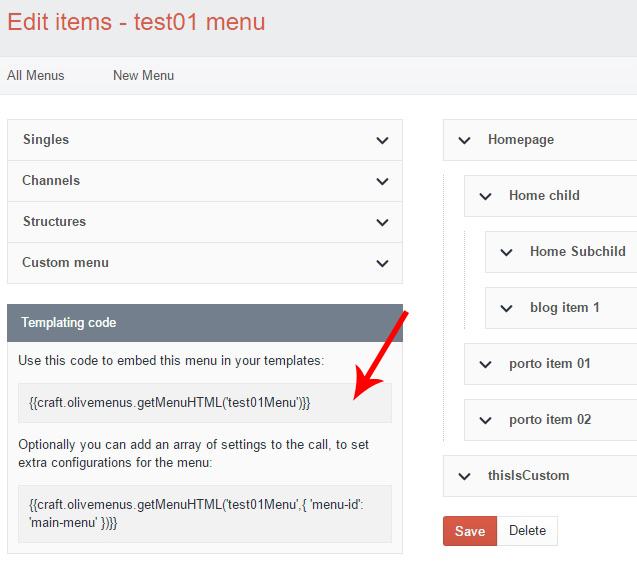The height and width of the screenshot is (570, 637).
Task: Expand the Channels section chevron
Action: [382, 182]
